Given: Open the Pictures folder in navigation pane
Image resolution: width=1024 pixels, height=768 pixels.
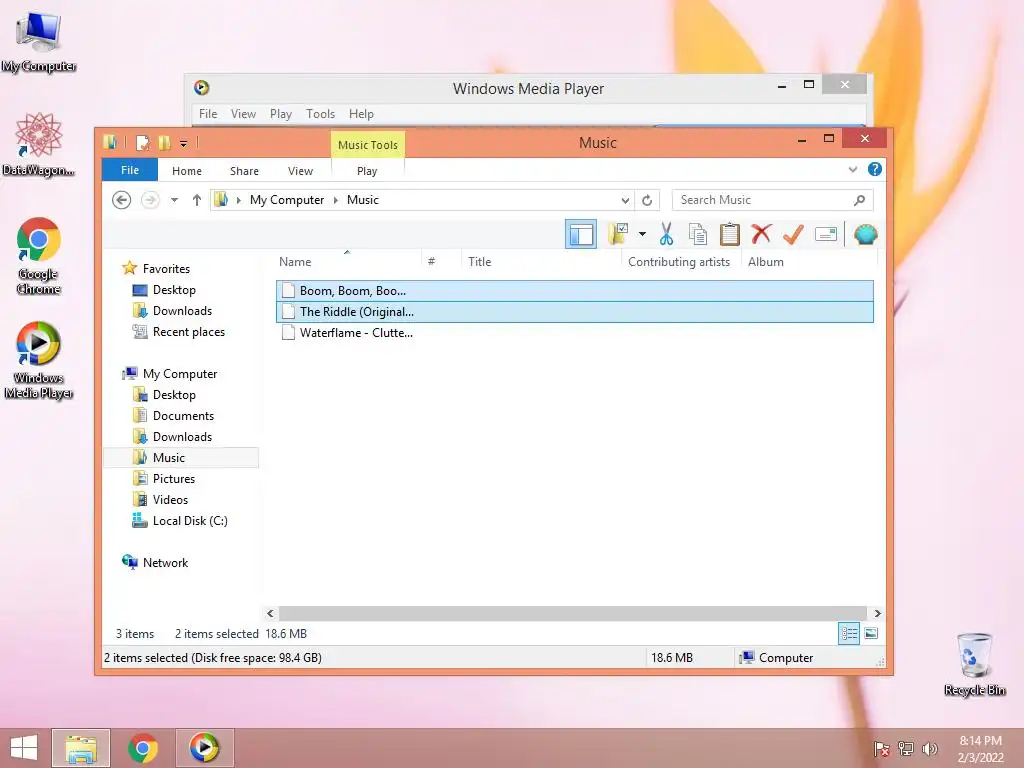Looking at the screenshot, I should pos(174,478).
